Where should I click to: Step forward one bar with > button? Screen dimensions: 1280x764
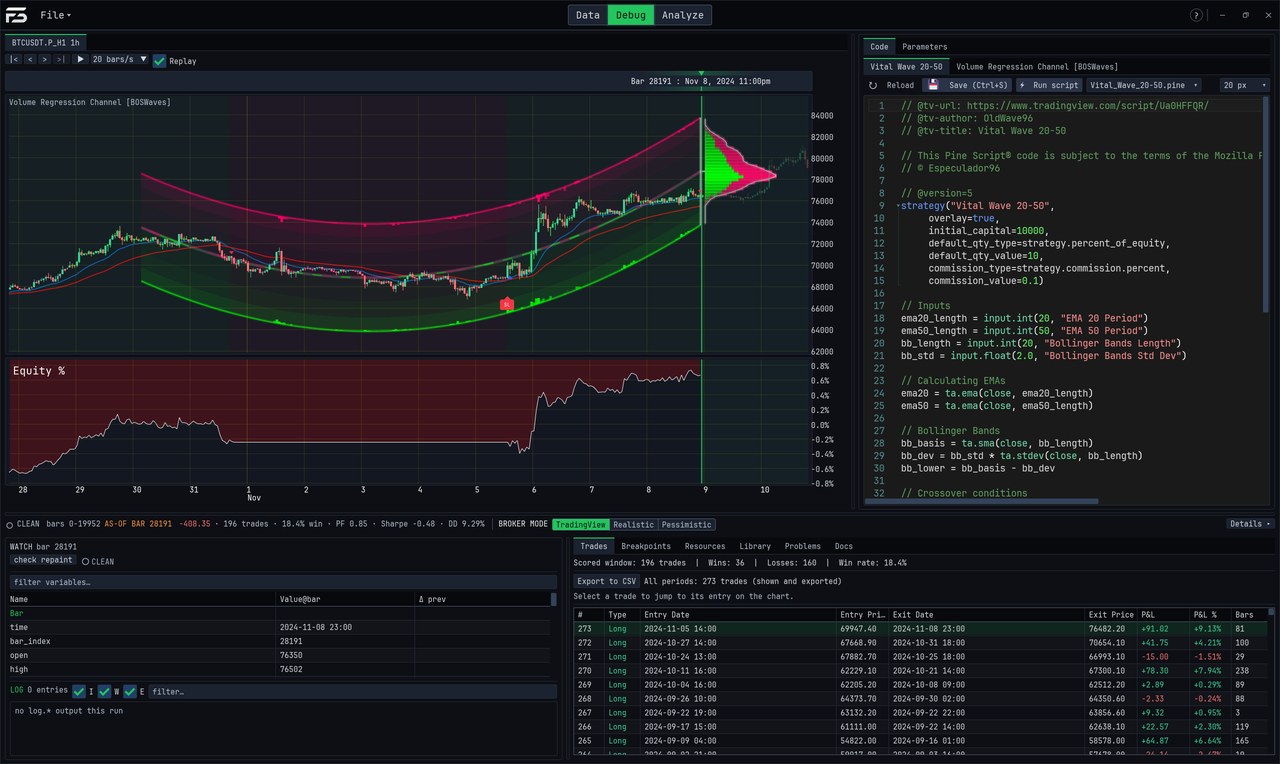pyautogui.click(x=45, y=60)
